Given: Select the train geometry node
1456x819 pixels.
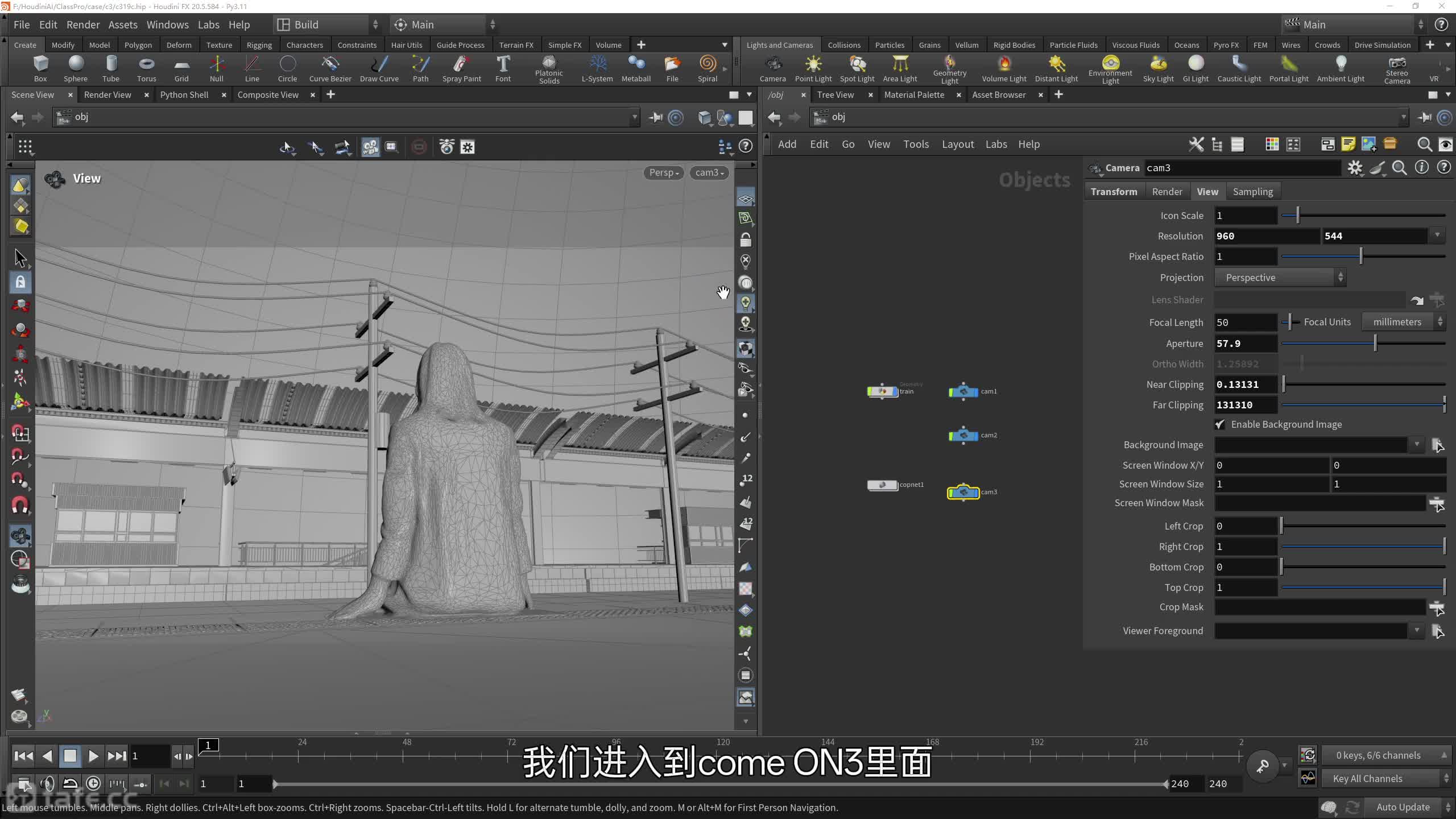Looking at the screenshot, I should (x=882, y=391).
